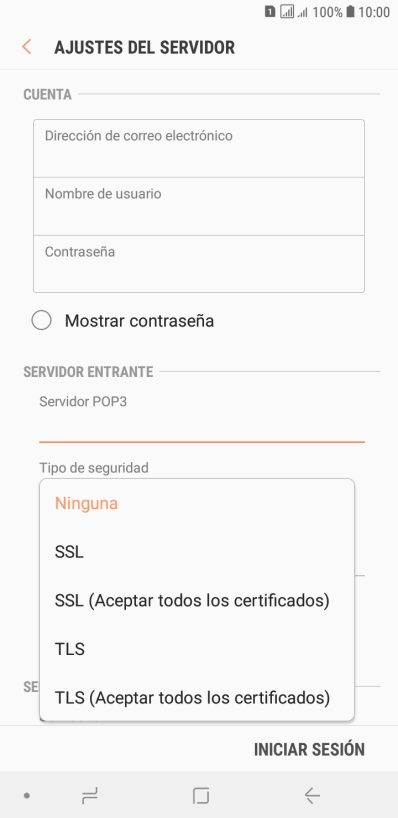398x818 pixels.
Task: Tap the back arrow in navigation bar
Action: coord(312,796)
